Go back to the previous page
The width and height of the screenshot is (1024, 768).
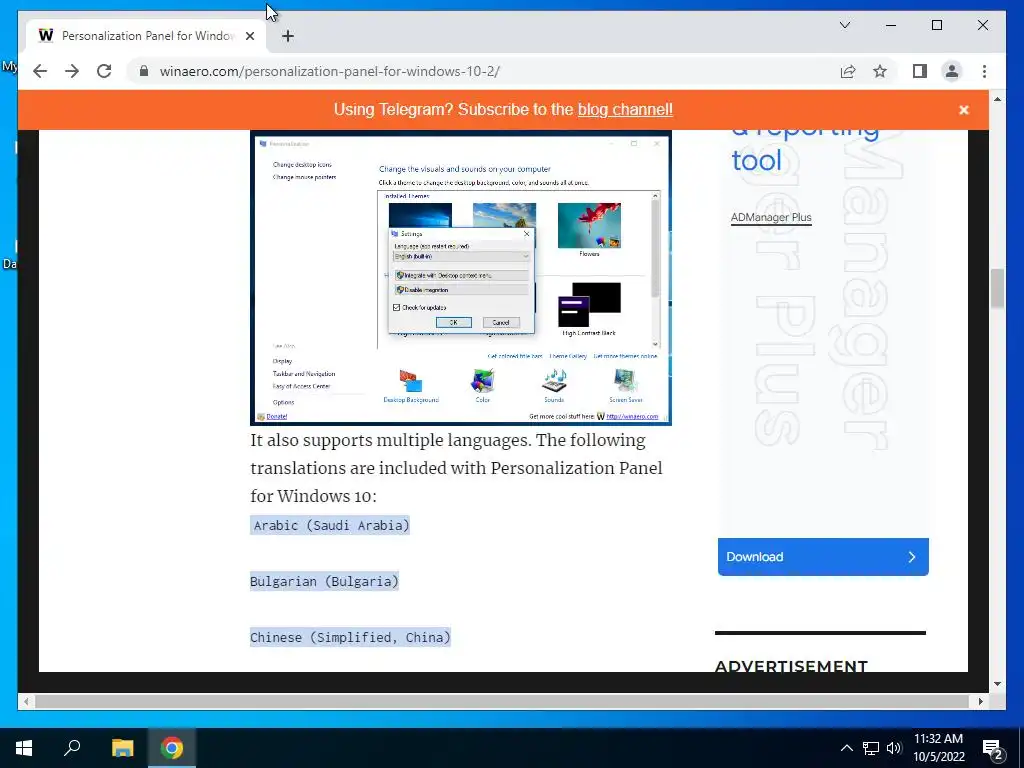coord(40,71)
